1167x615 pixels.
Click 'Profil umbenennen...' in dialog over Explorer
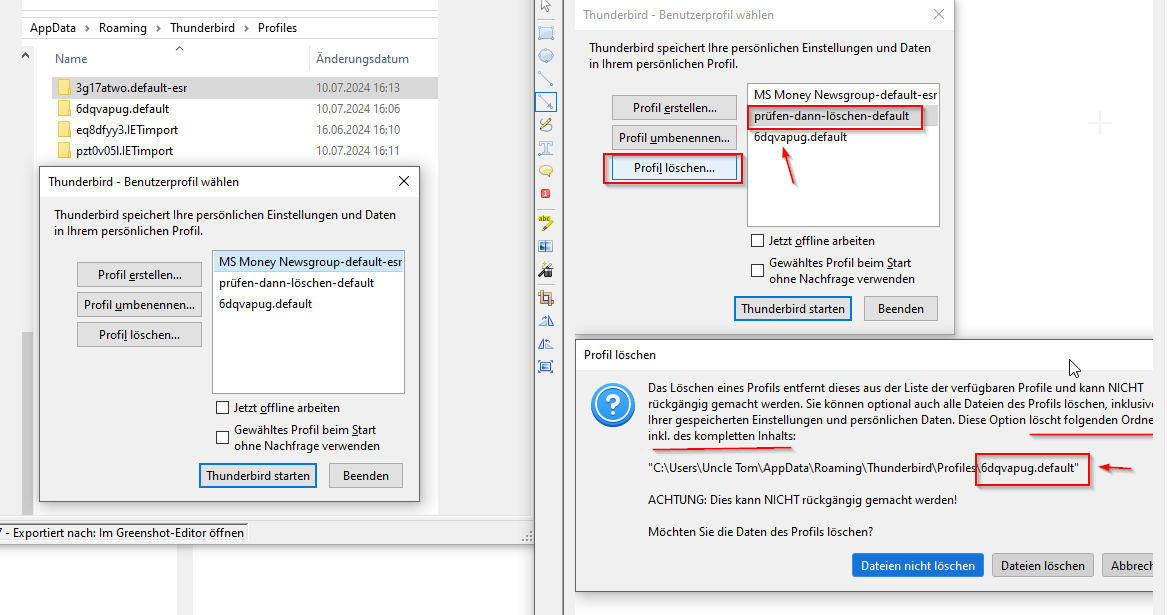click(139, 305)
